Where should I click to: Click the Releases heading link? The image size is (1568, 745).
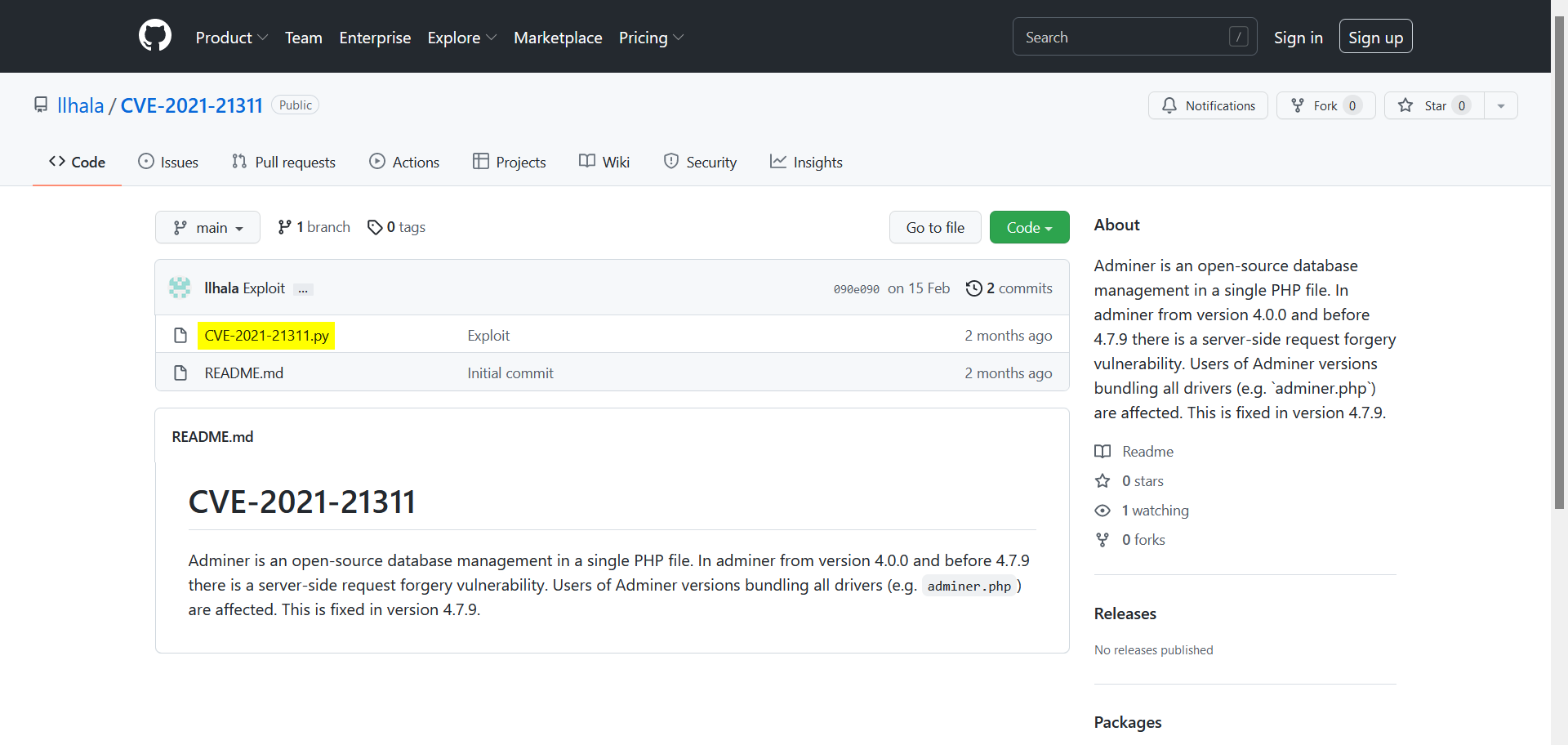[1125, 613]
